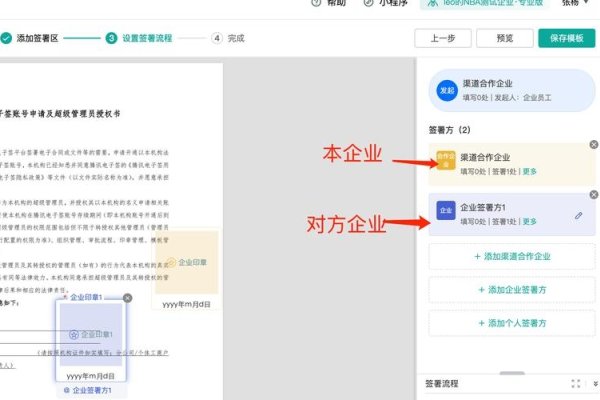This screenshot has width=600, height=400.
Task: Click date field under yellow 企业印章
Action: pyautogui.click(x=186, y=305)
